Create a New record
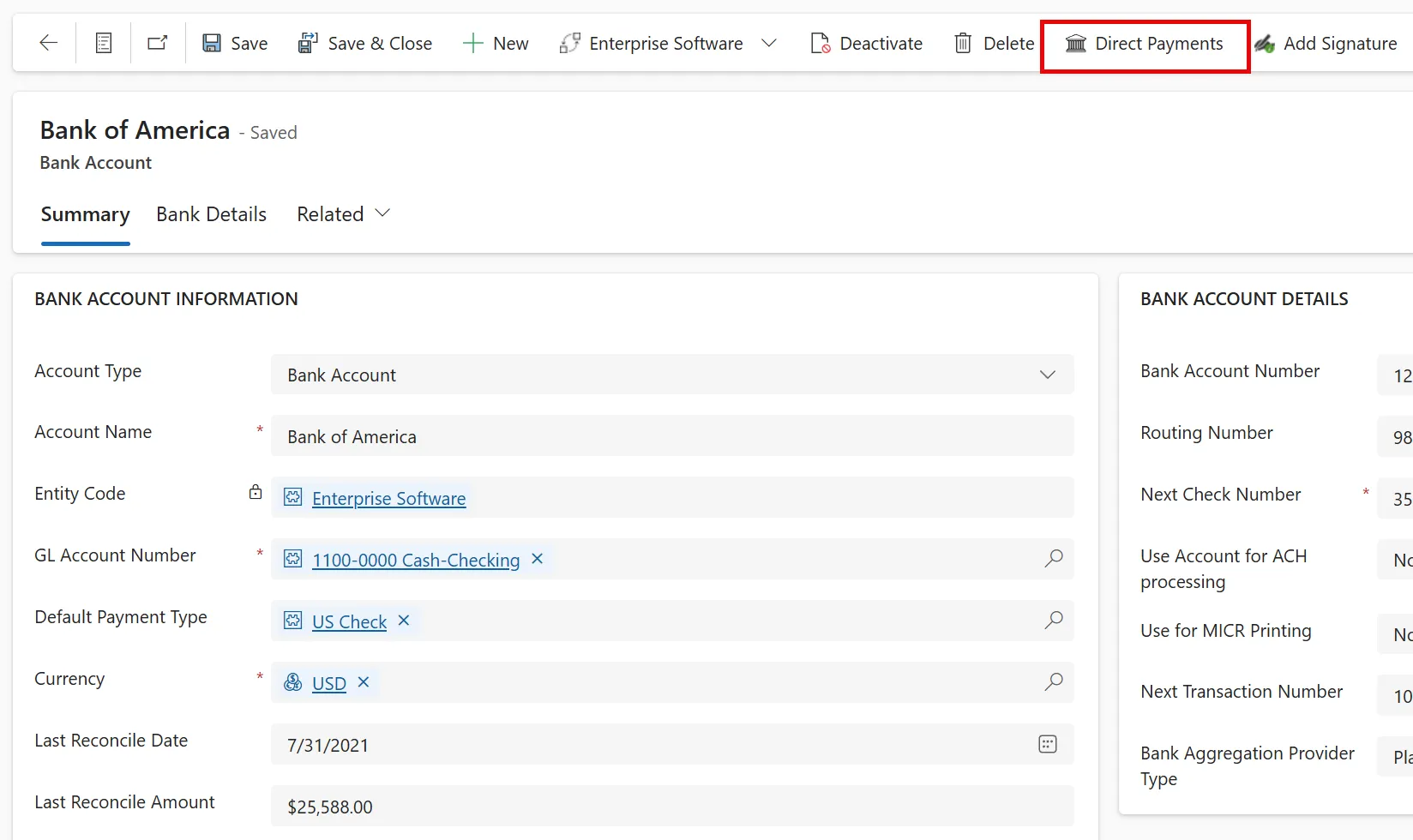The image size is (1413, 840). tap(496, 43)
